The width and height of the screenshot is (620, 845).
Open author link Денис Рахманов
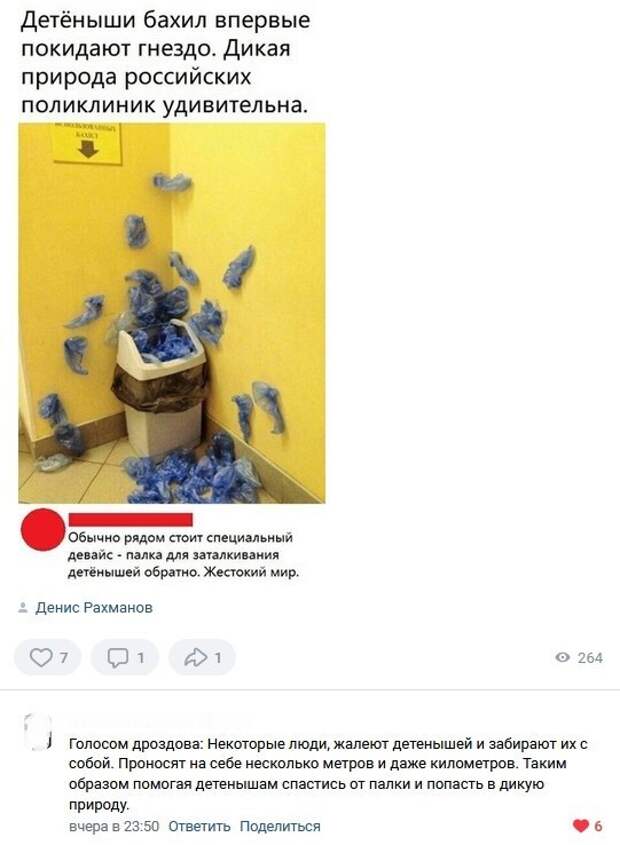tap(94, 607)
